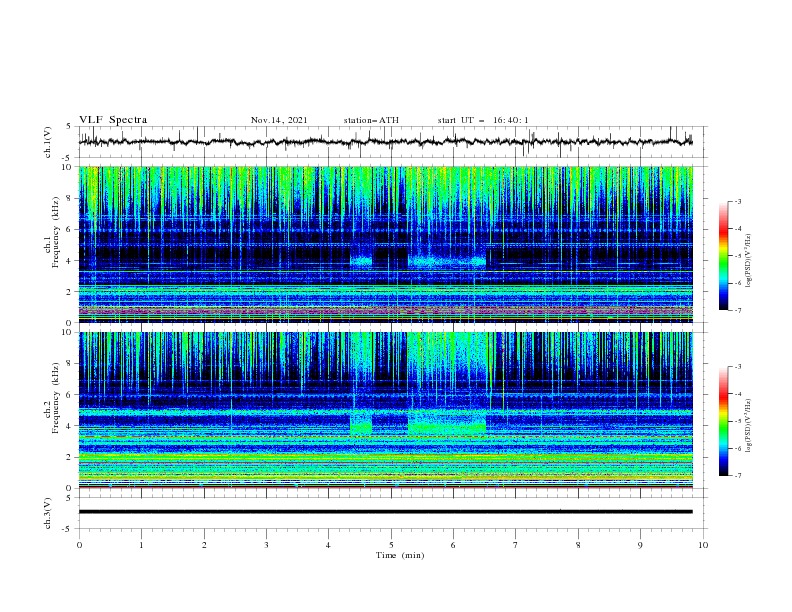Click the ch.2 spectrogram "8" kHz tick
Image resolution: width=792 pixels, height=612 pixels.
click(x=70, y=364)
